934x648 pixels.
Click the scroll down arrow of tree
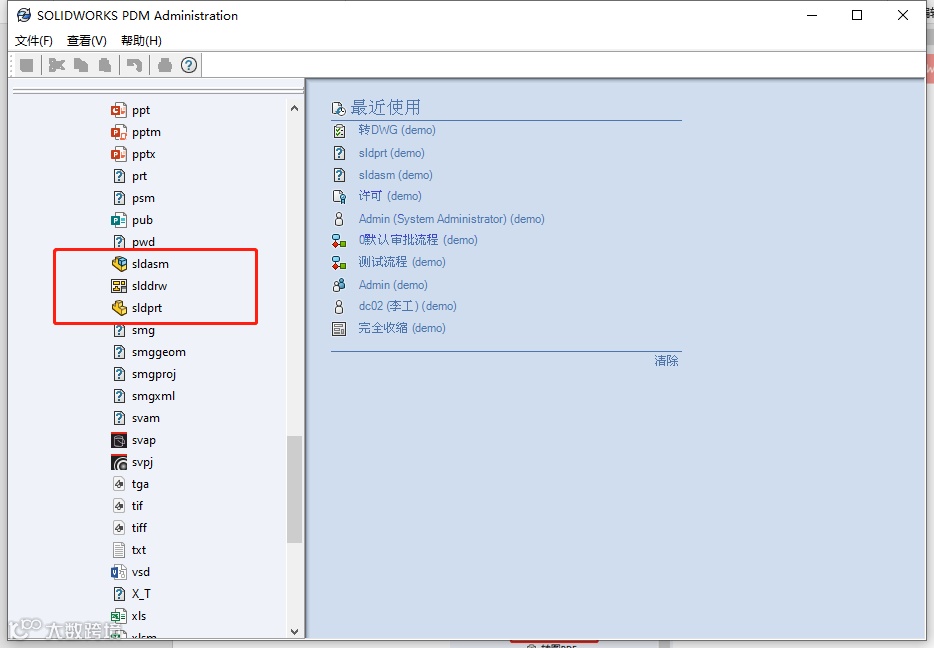pos(294,631)
